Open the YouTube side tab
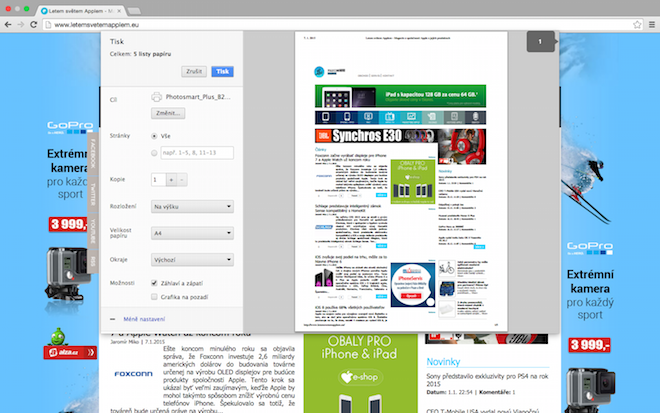The image size is (660, 413). [93, 231]
